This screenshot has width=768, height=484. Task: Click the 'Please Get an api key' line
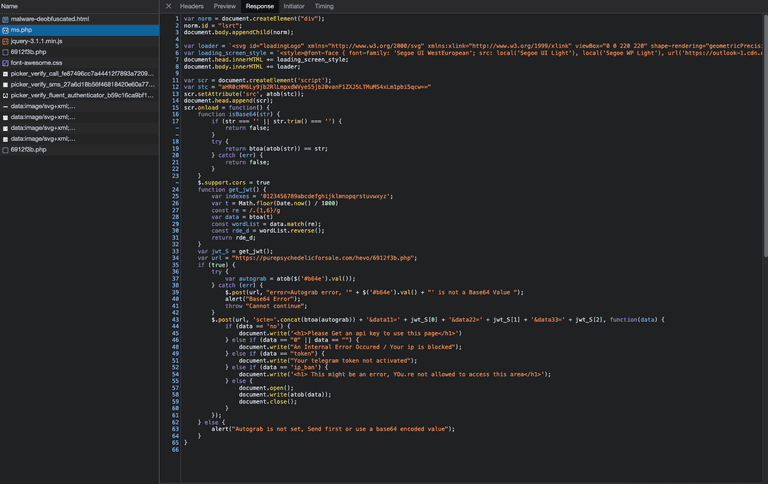click(350, 333)
